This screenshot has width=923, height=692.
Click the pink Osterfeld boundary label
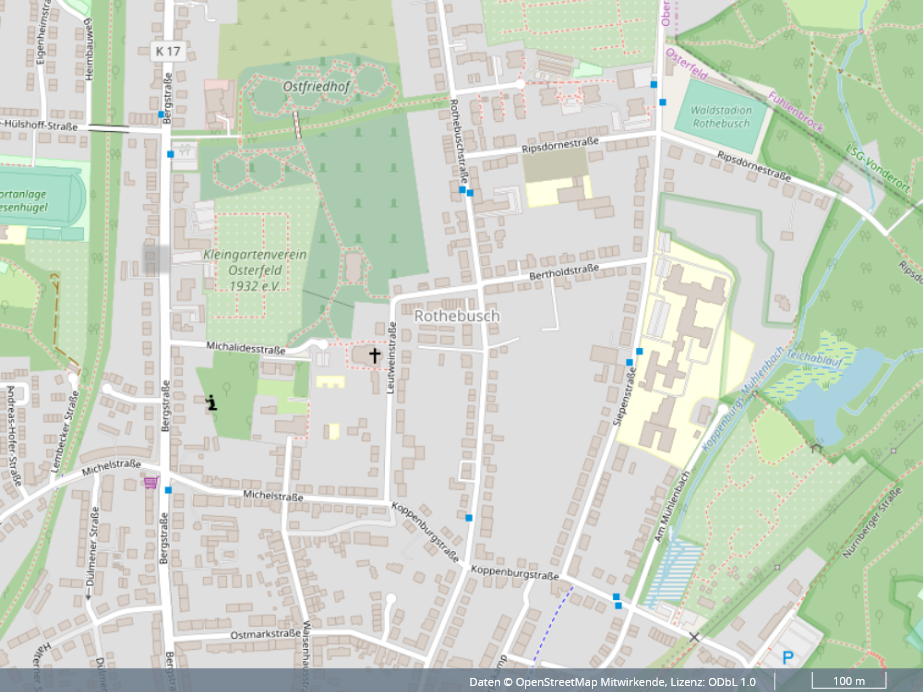pyautogui.click(x=686, y=64)
